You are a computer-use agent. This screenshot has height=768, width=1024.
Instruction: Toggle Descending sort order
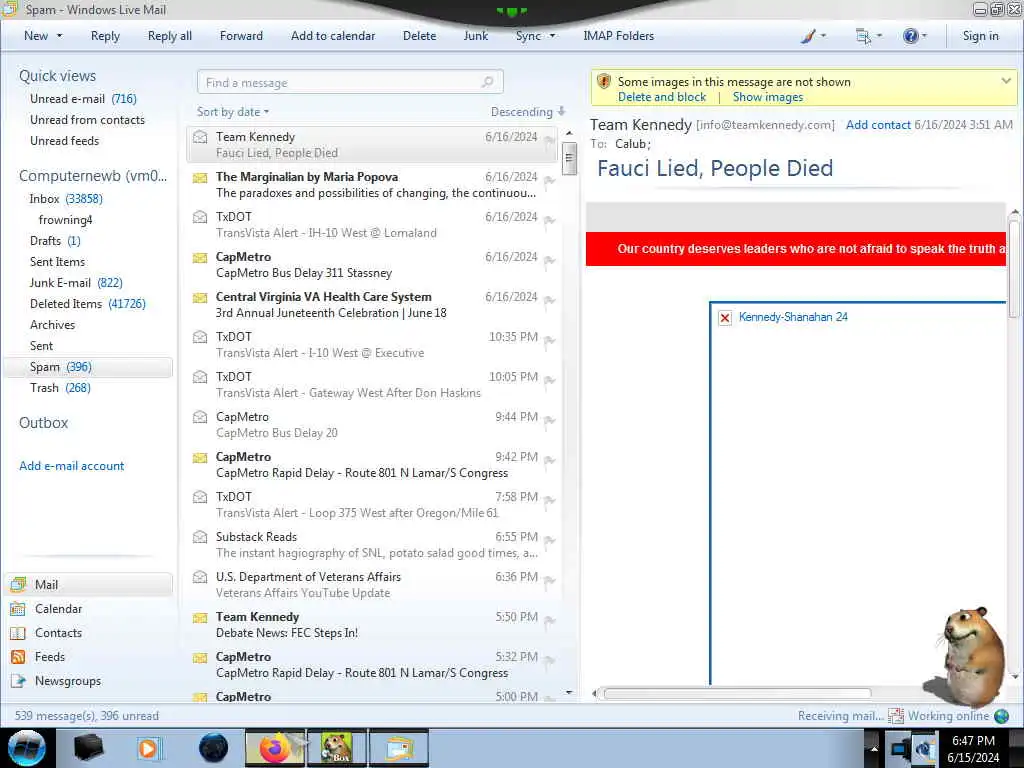(x=528, y=112)
